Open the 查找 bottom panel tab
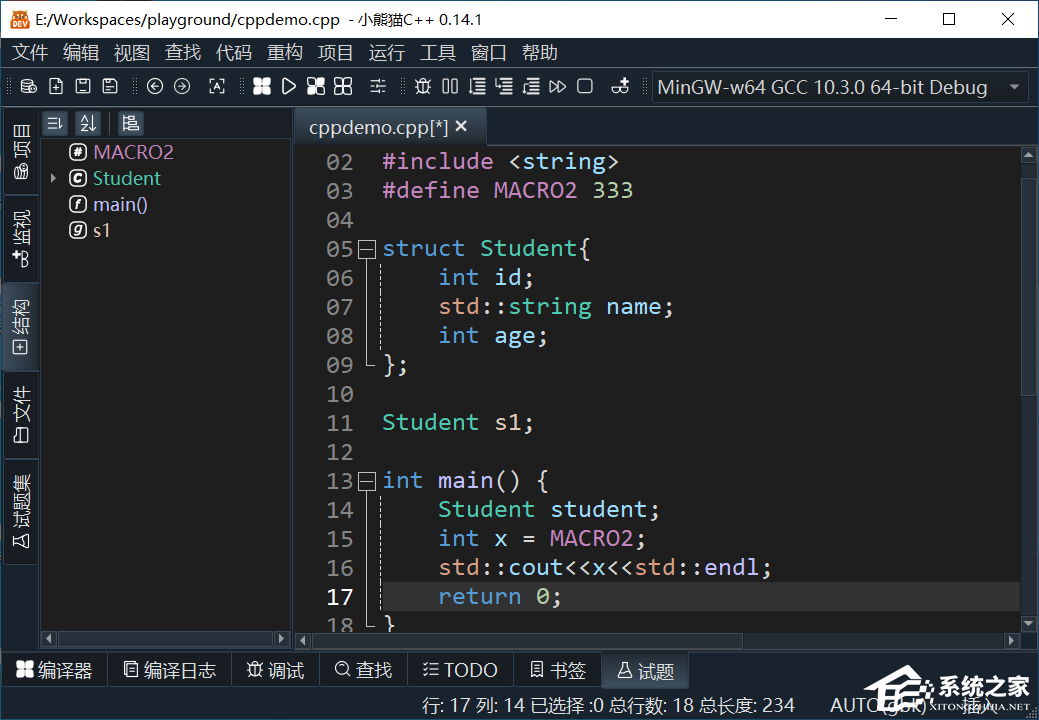The width and height of the screenshot is (1039, 720). (x=364, y=670)
